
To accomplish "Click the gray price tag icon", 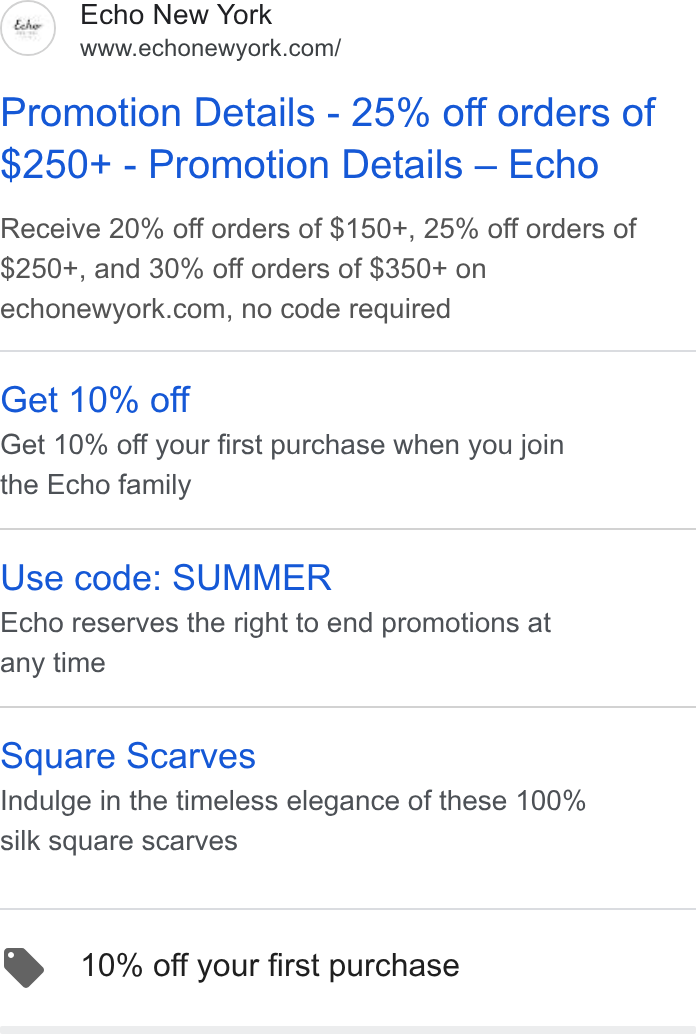I will click(24, 967).
